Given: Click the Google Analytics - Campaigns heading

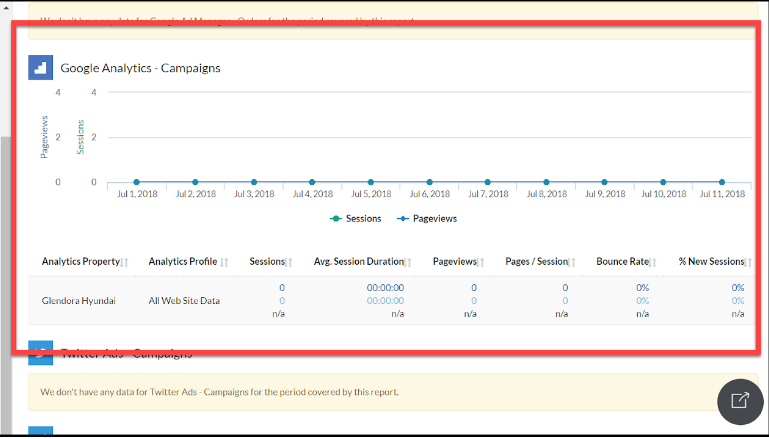Looking at the screenshot, I should click(x=140, y=68).
